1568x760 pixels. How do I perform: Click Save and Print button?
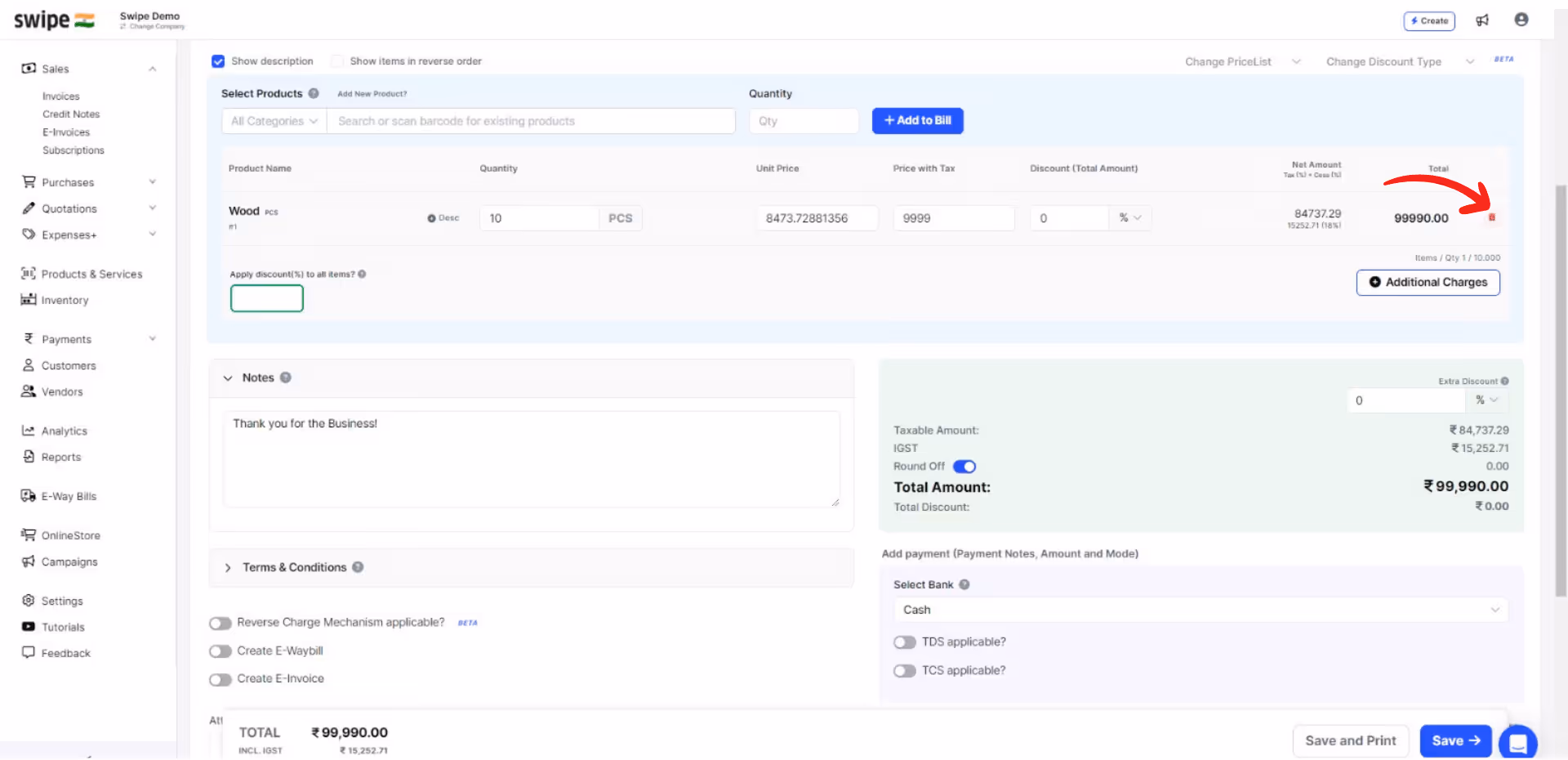tap(1351, 740)
